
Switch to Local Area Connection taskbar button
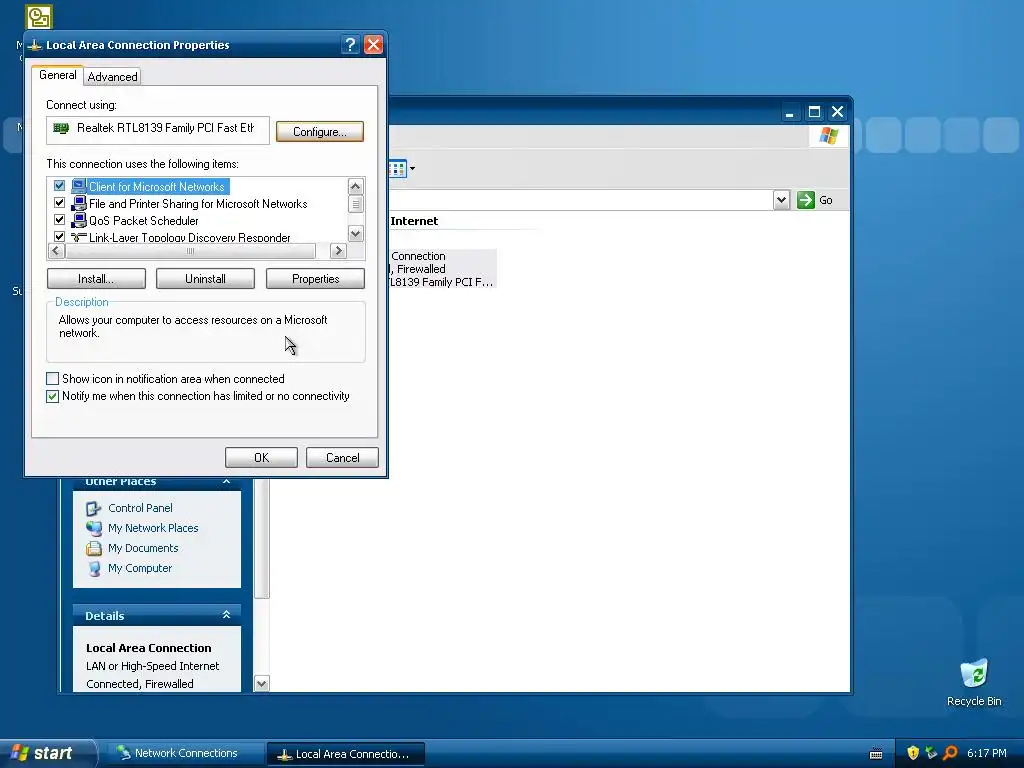[345, 754]
